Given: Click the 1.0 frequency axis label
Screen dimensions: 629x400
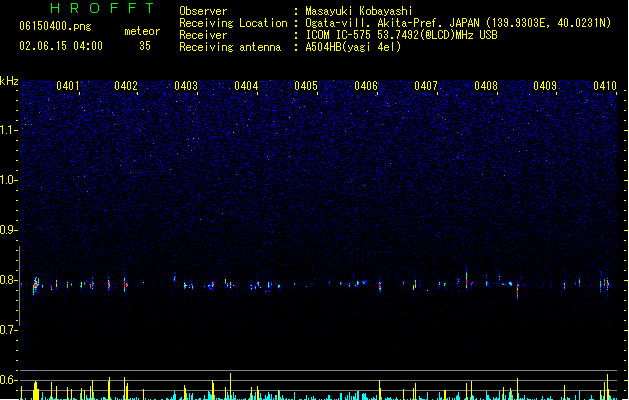Looking at the screenshot, I should (x=9, y=180).
